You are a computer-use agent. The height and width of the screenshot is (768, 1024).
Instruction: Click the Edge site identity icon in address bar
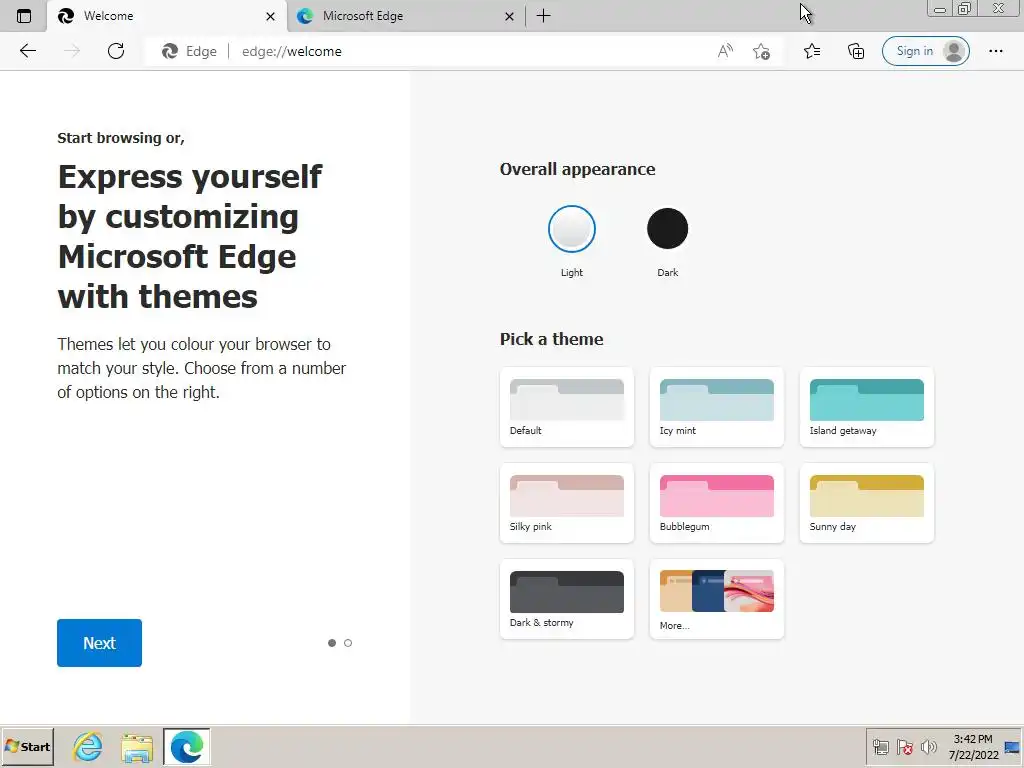(x=189, y=51)
